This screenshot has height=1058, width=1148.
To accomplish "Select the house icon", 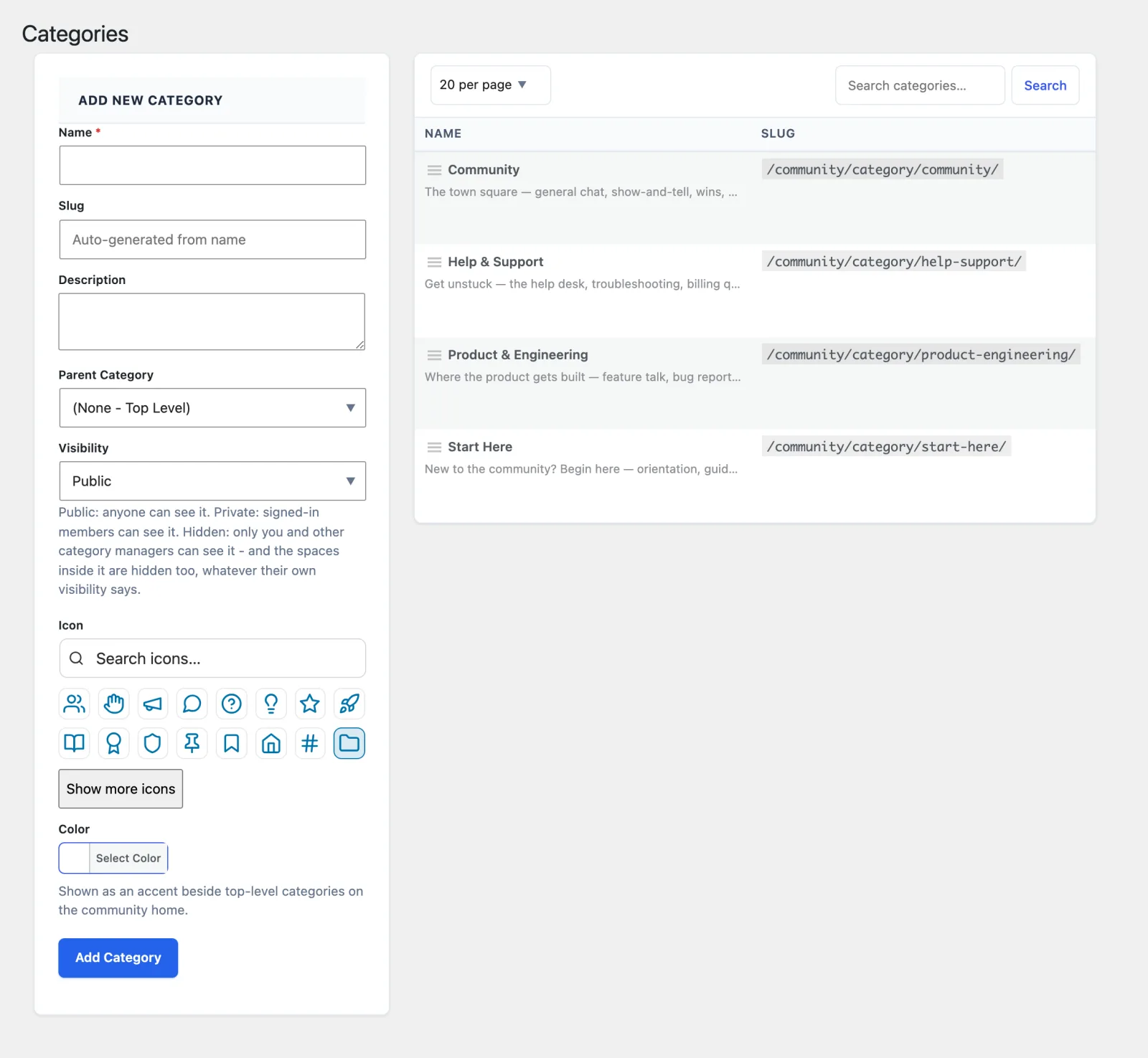I will click(270, 743).
